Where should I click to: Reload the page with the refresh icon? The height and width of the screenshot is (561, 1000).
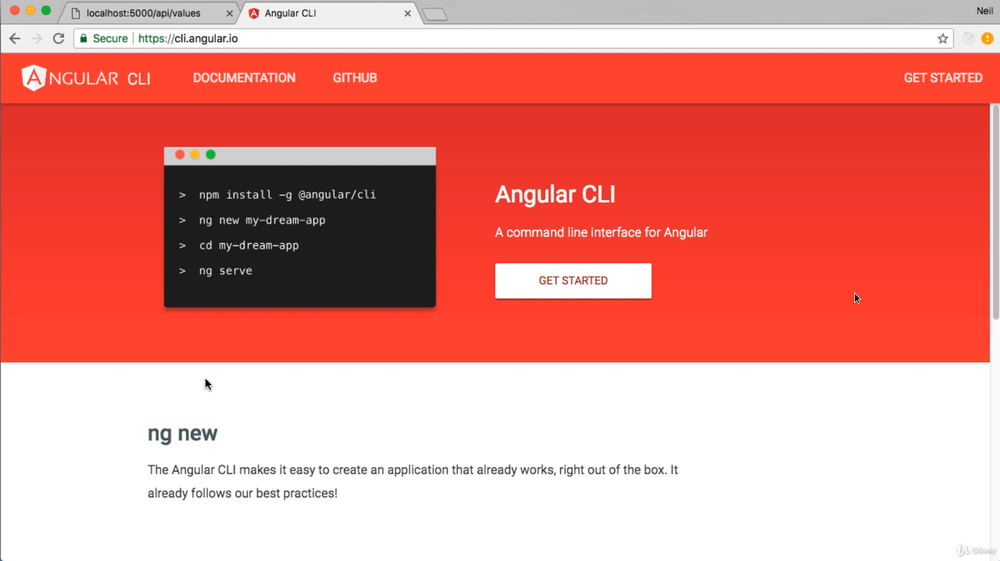coord(59,39)
